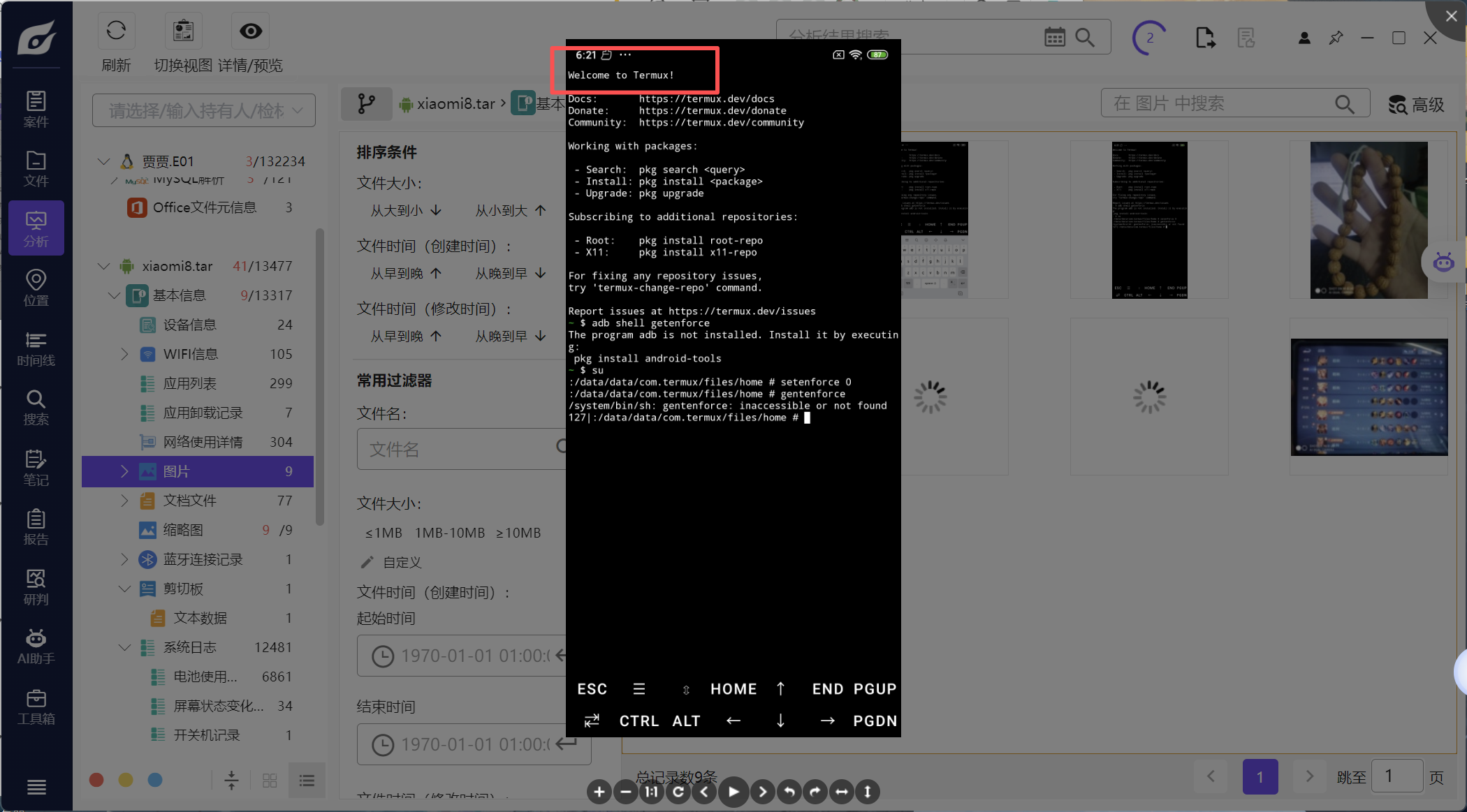Zoom in the image preview

tap(599, 792)
